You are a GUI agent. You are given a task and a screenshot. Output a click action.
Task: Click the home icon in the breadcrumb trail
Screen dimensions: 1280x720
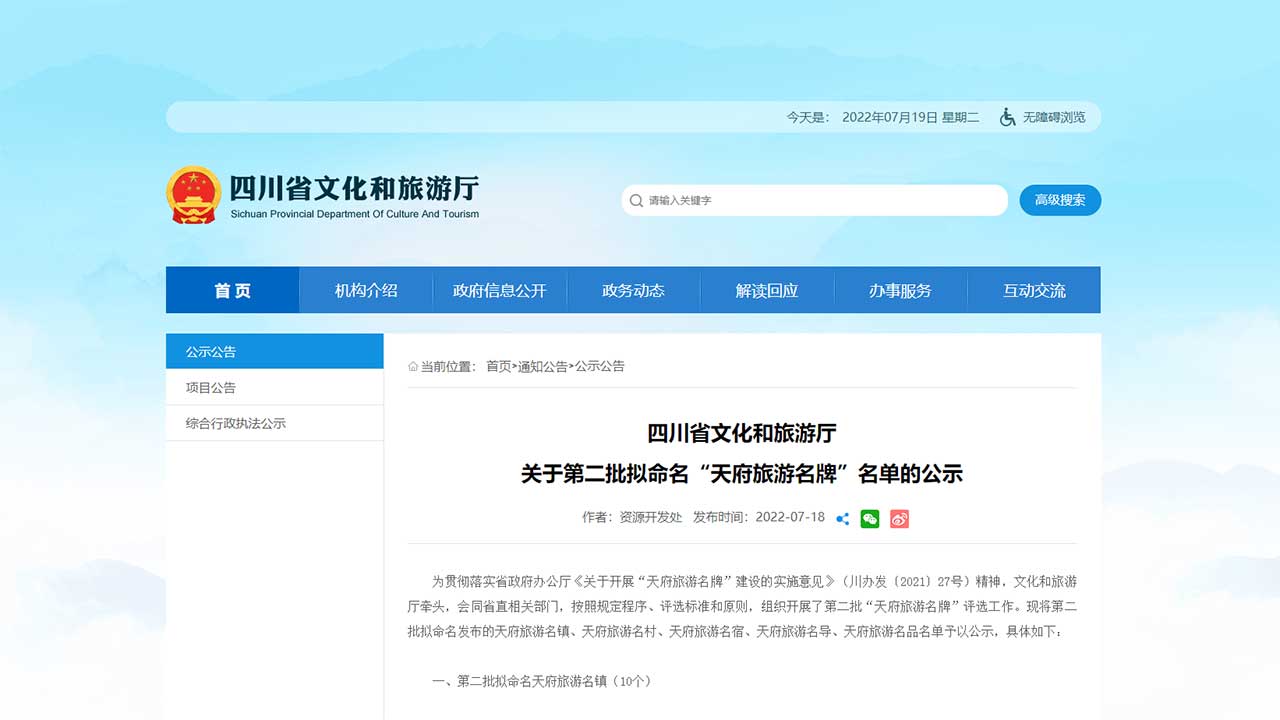point(412,366)
